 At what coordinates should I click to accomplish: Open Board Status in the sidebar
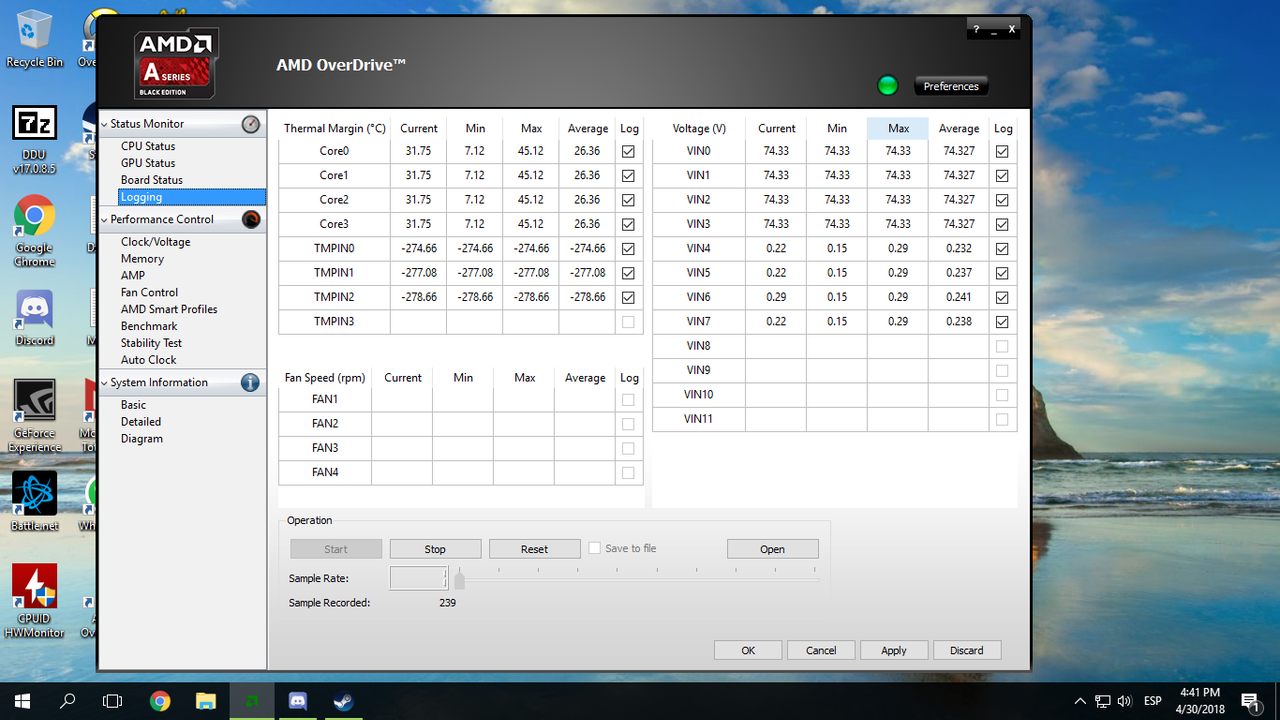tap(152, 180)
